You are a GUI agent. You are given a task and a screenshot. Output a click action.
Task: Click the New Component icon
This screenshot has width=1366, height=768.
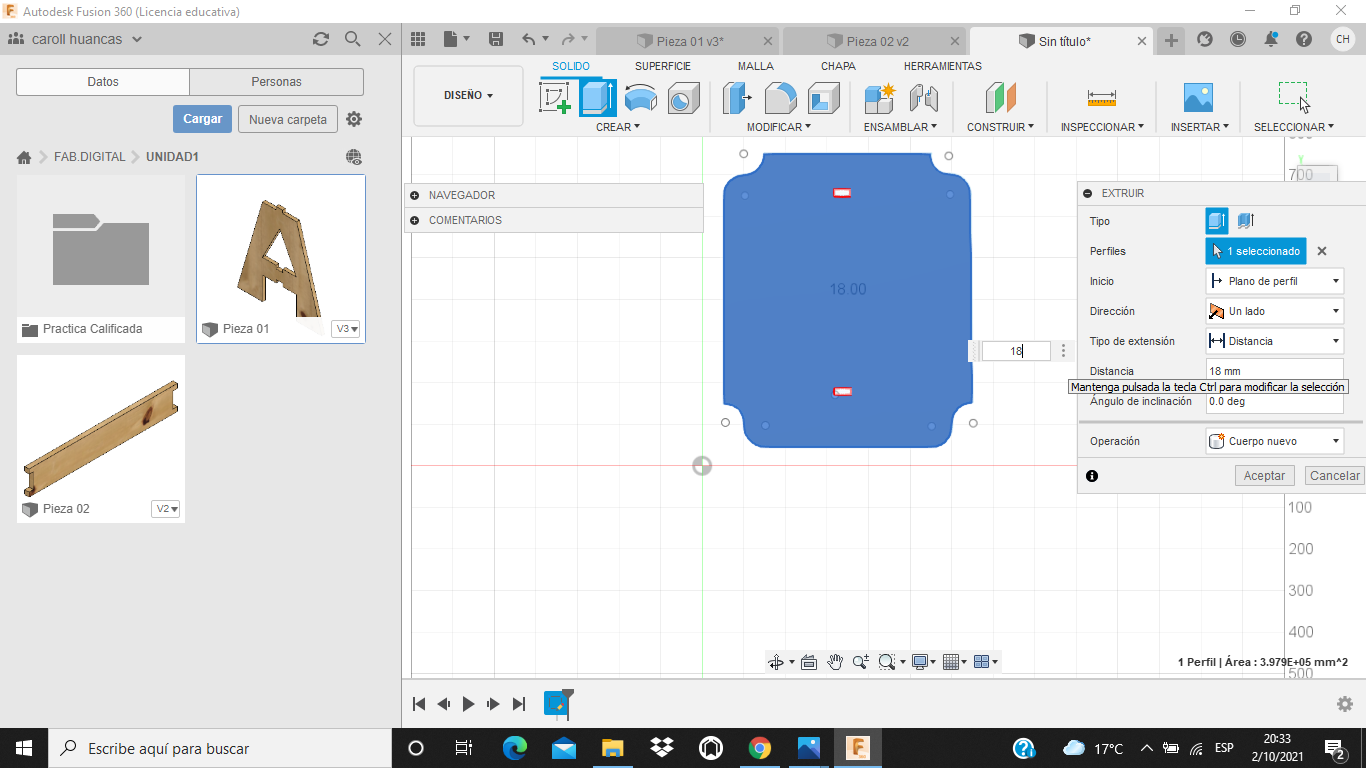coord(880,98)
